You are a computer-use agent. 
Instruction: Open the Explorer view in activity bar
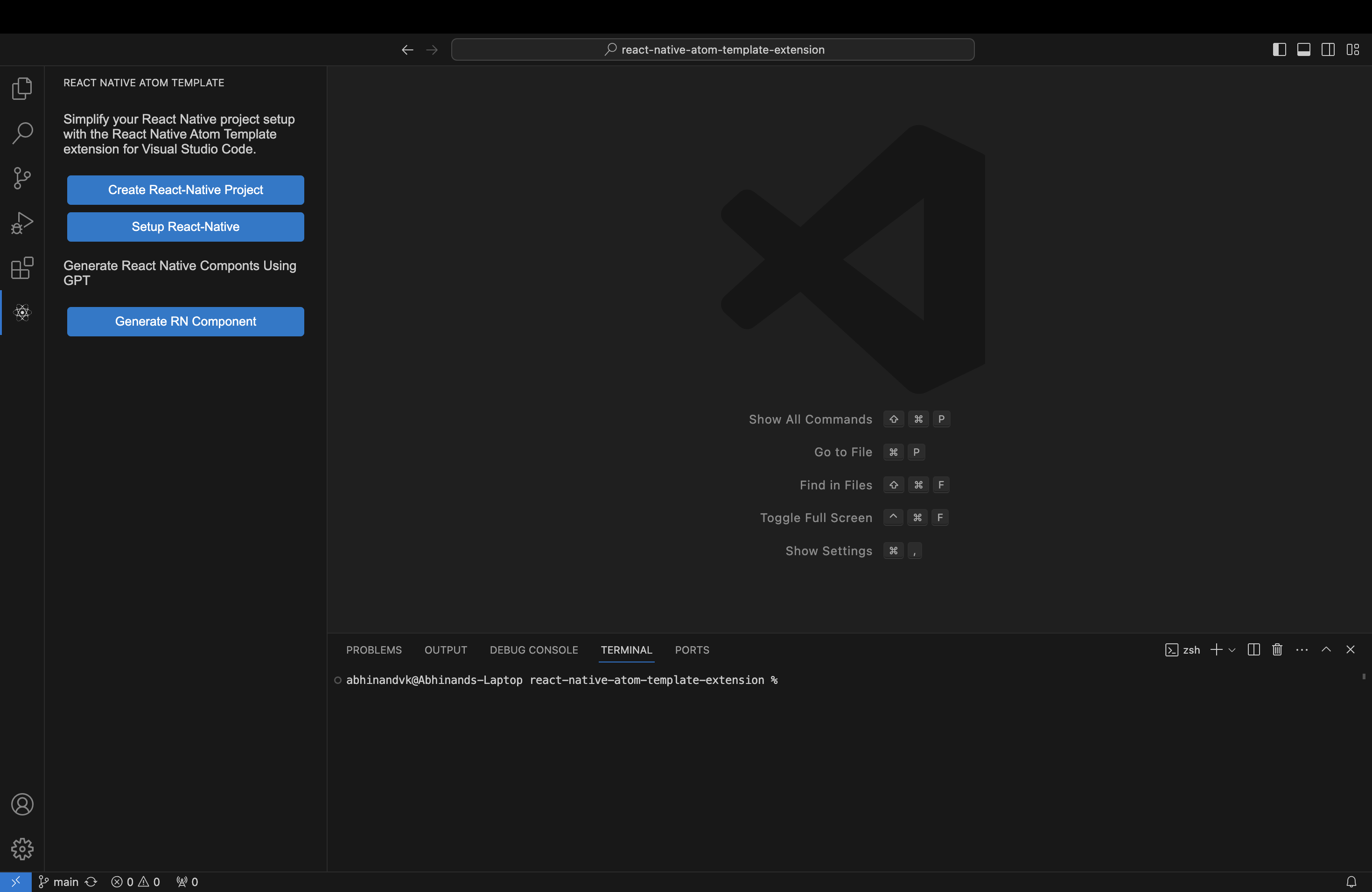(22, 88)
